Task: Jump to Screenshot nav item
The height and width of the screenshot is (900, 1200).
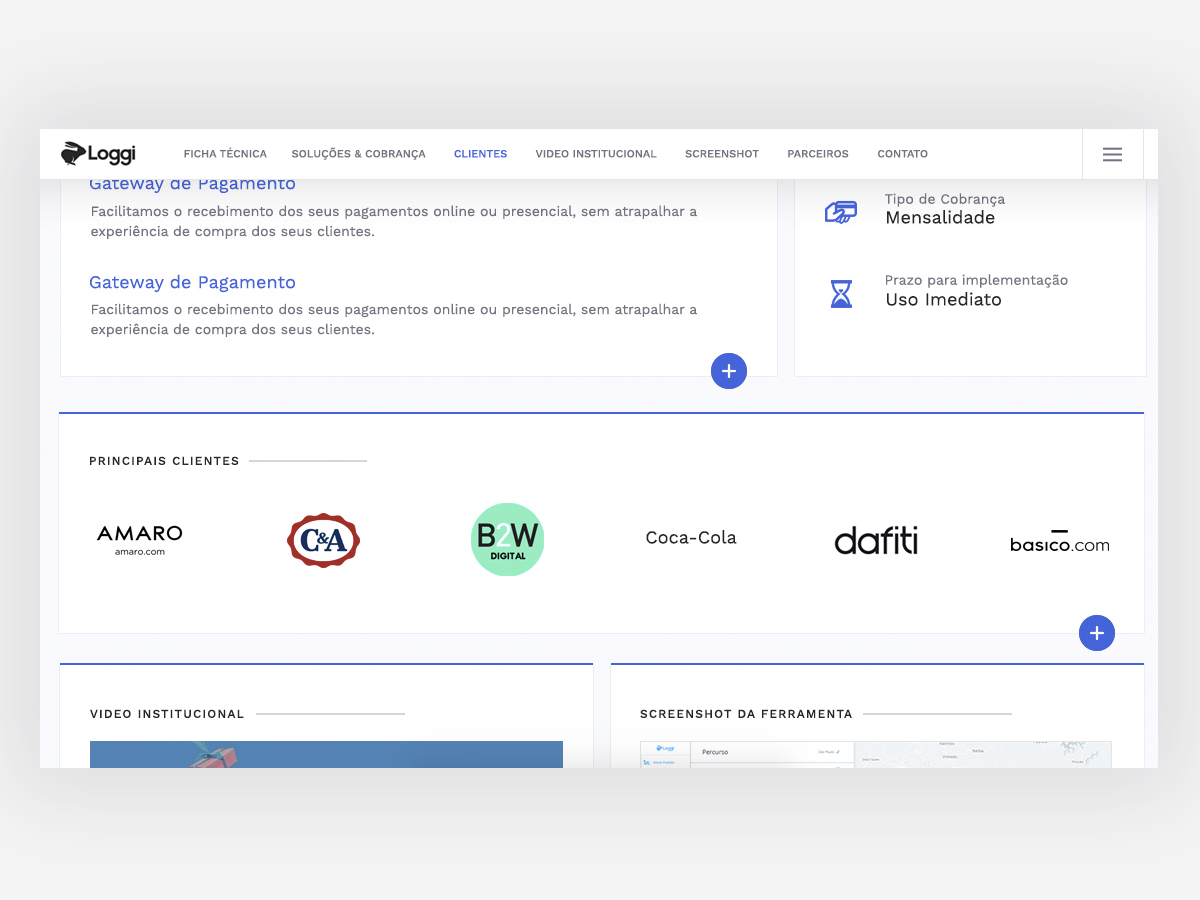Action: click(x=722, y=154)
